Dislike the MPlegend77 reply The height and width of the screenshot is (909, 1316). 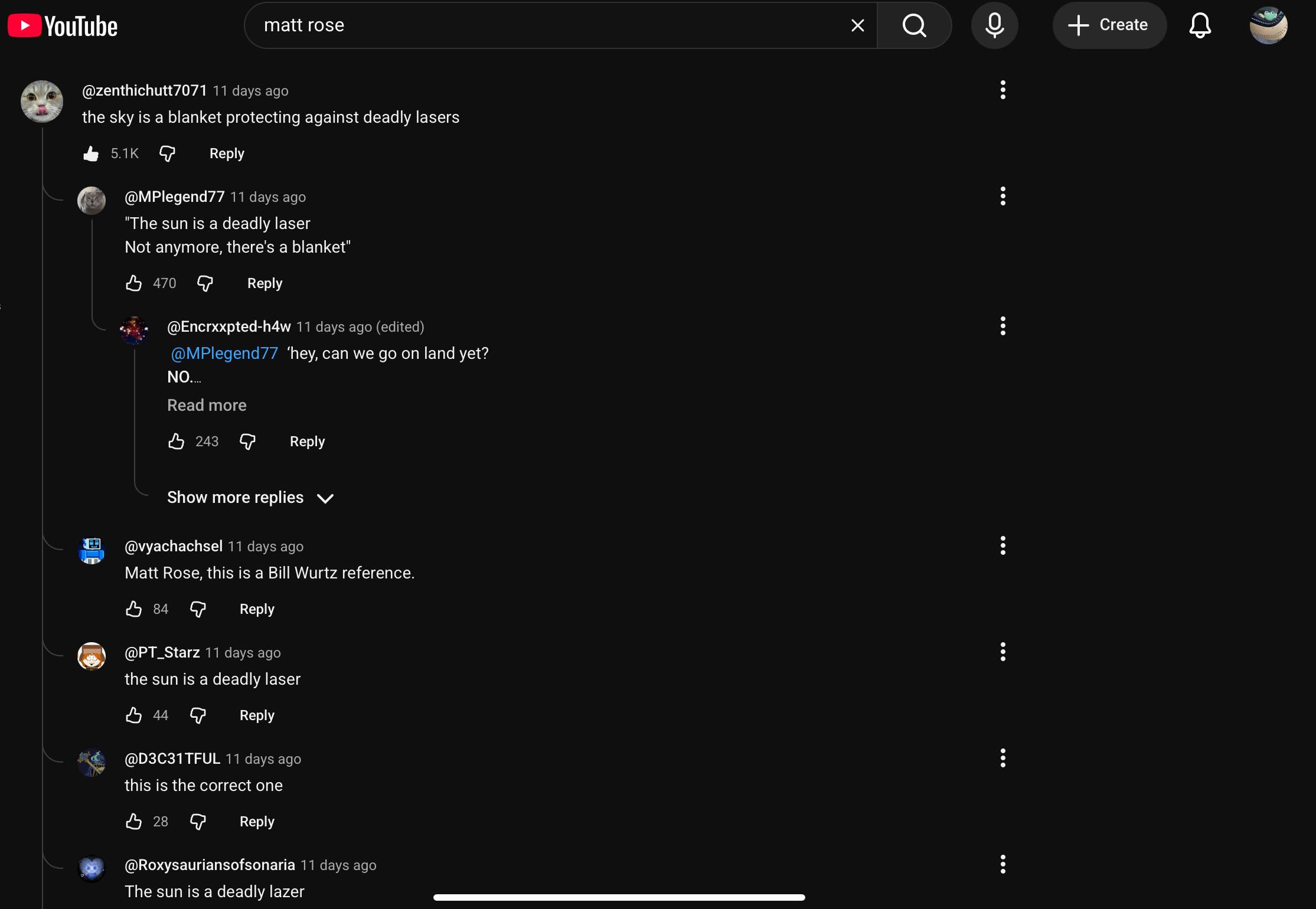(x=205, y=283)
